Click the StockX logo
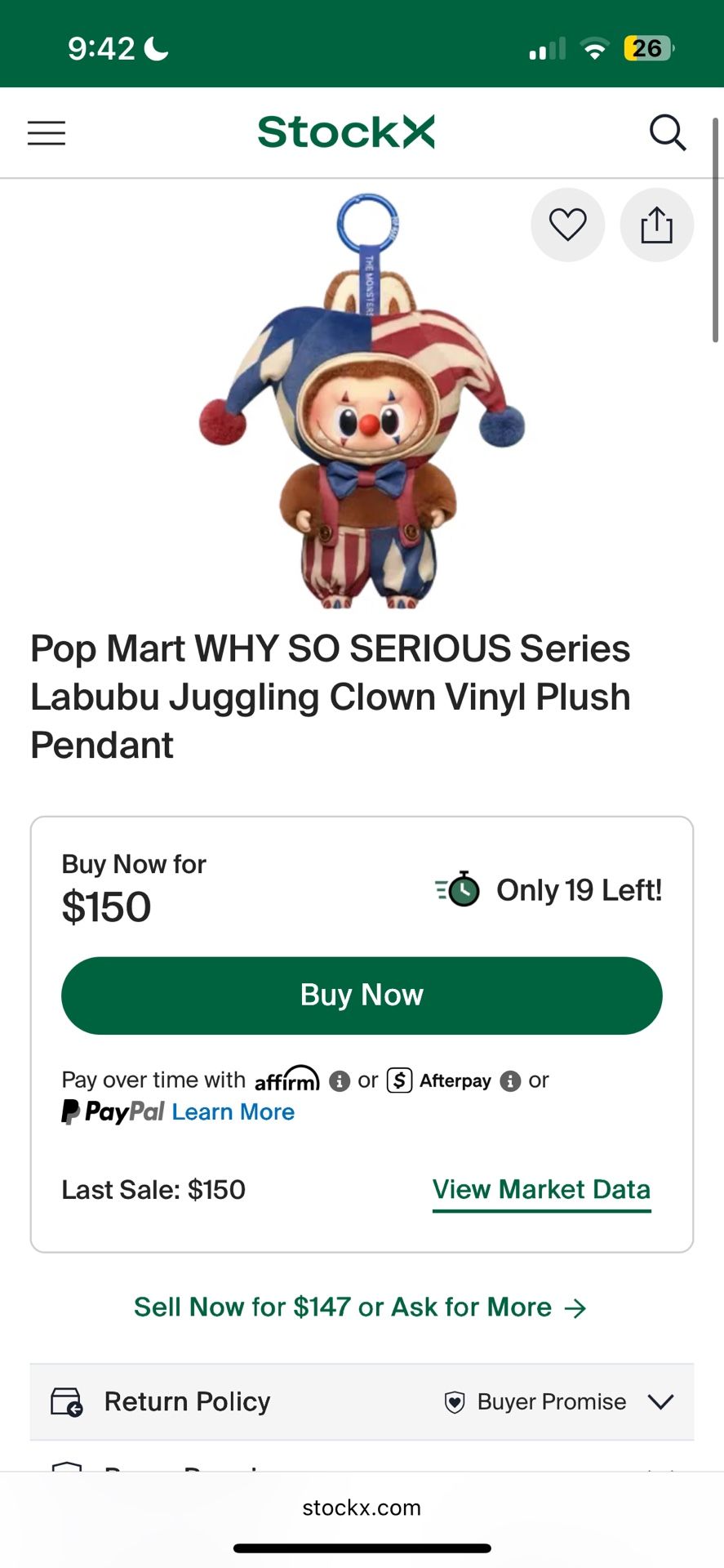The height and width of the screenshot is (1568, 724). (346, 132)
